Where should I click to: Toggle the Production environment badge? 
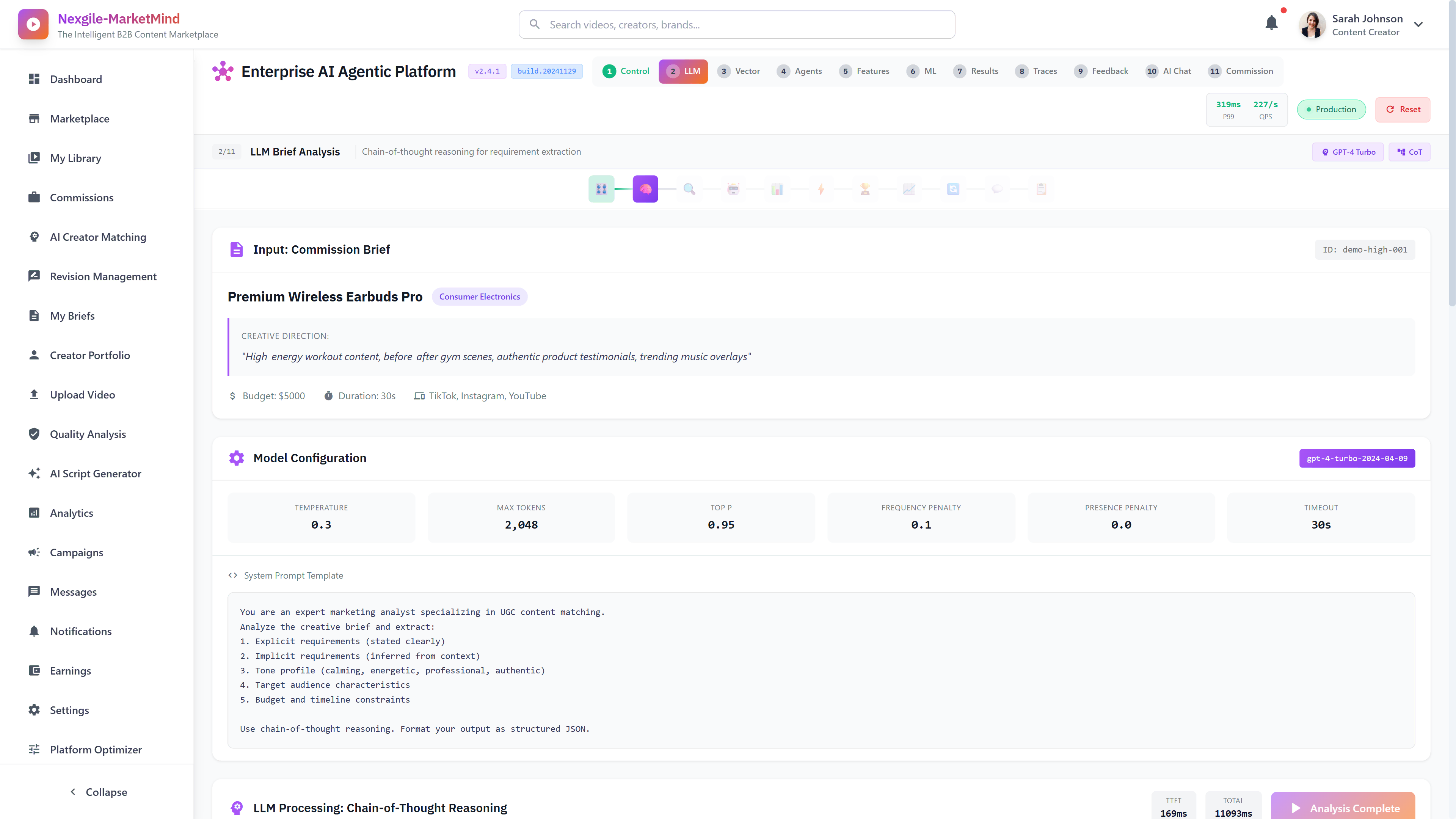point(1331,109)
